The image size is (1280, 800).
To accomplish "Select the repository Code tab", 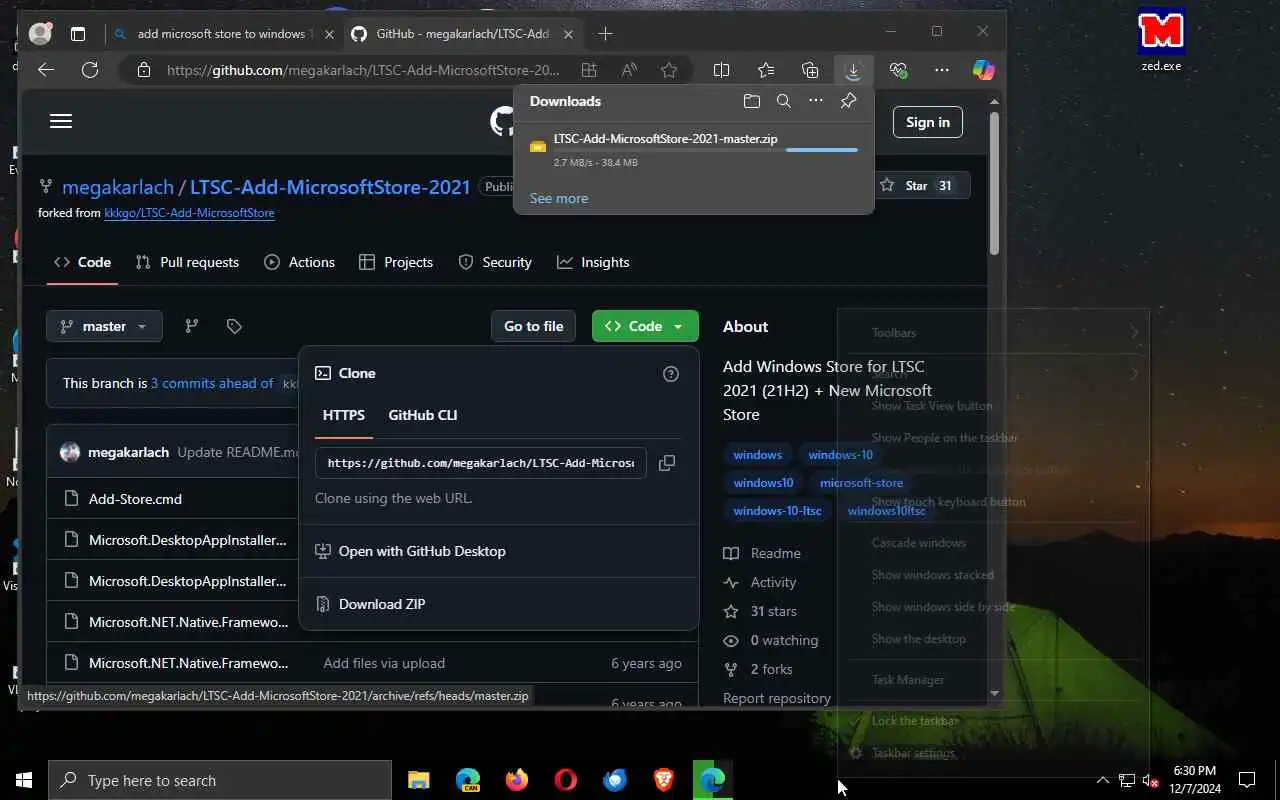I will tap(82, 262).
